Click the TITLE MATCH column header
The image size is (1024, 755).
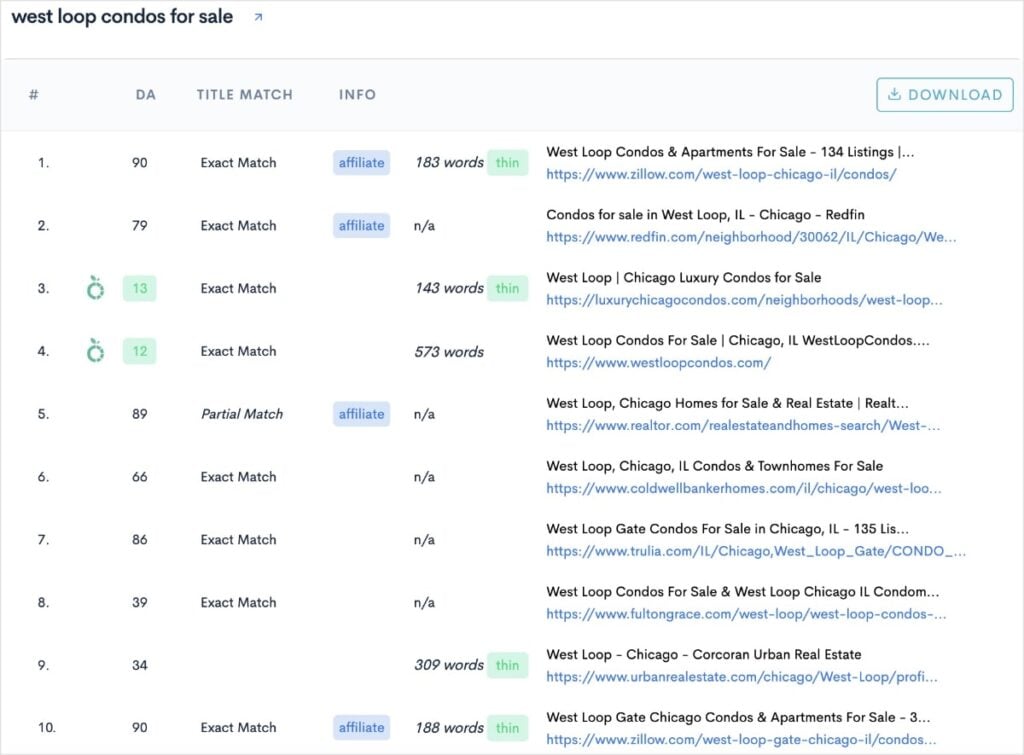tap(243, 94)
